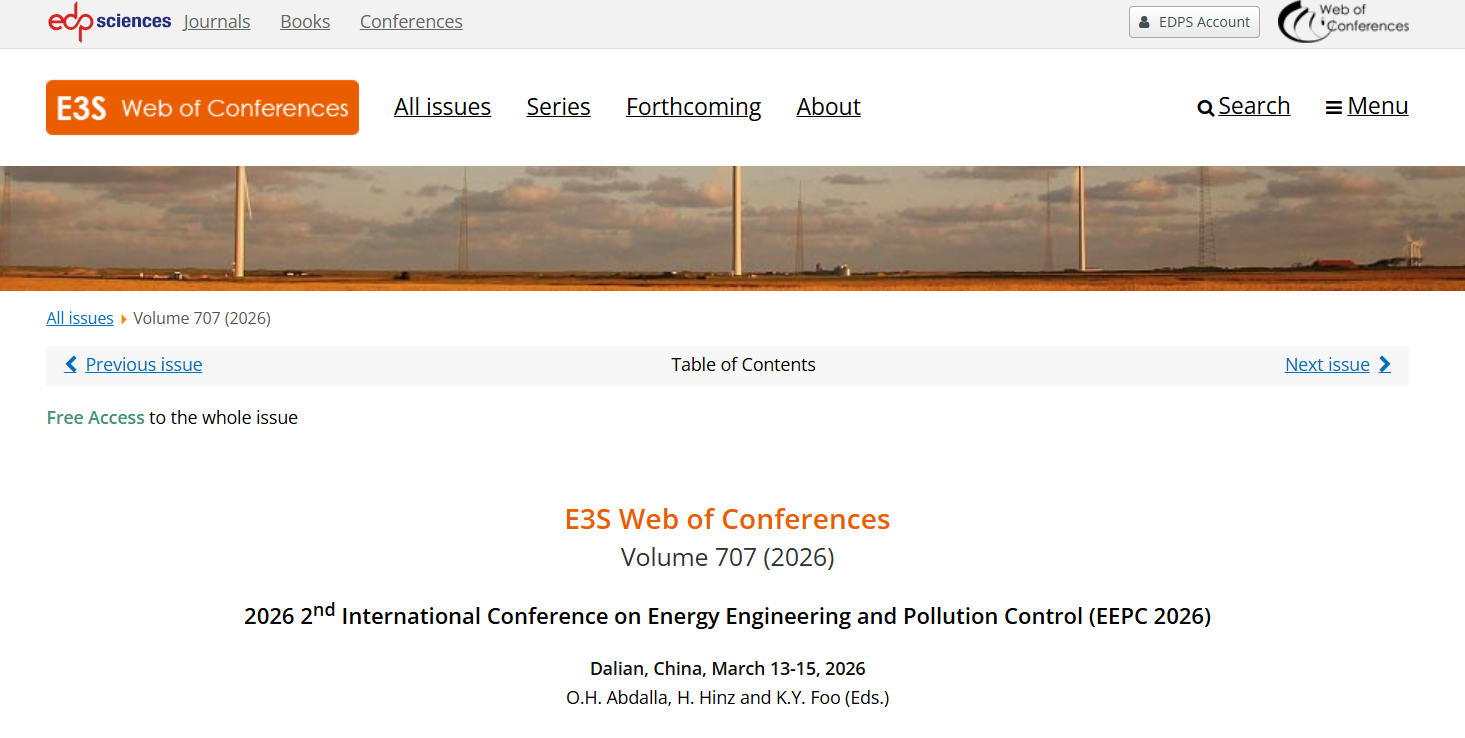
Task: Click the left chevron before Previous issue
Action: click(x=71, y=364)
